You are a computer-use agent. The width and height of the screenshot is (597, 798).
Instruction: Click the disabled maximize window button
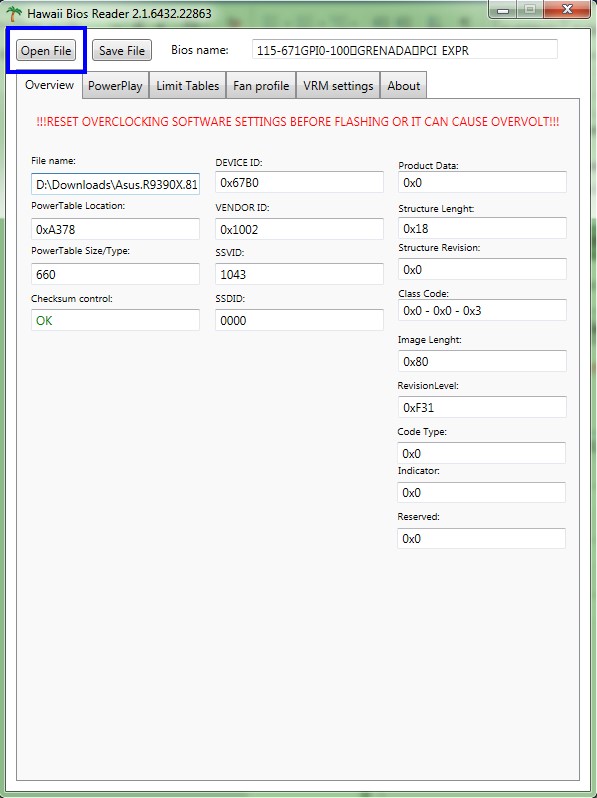click(x=530, y=10)
